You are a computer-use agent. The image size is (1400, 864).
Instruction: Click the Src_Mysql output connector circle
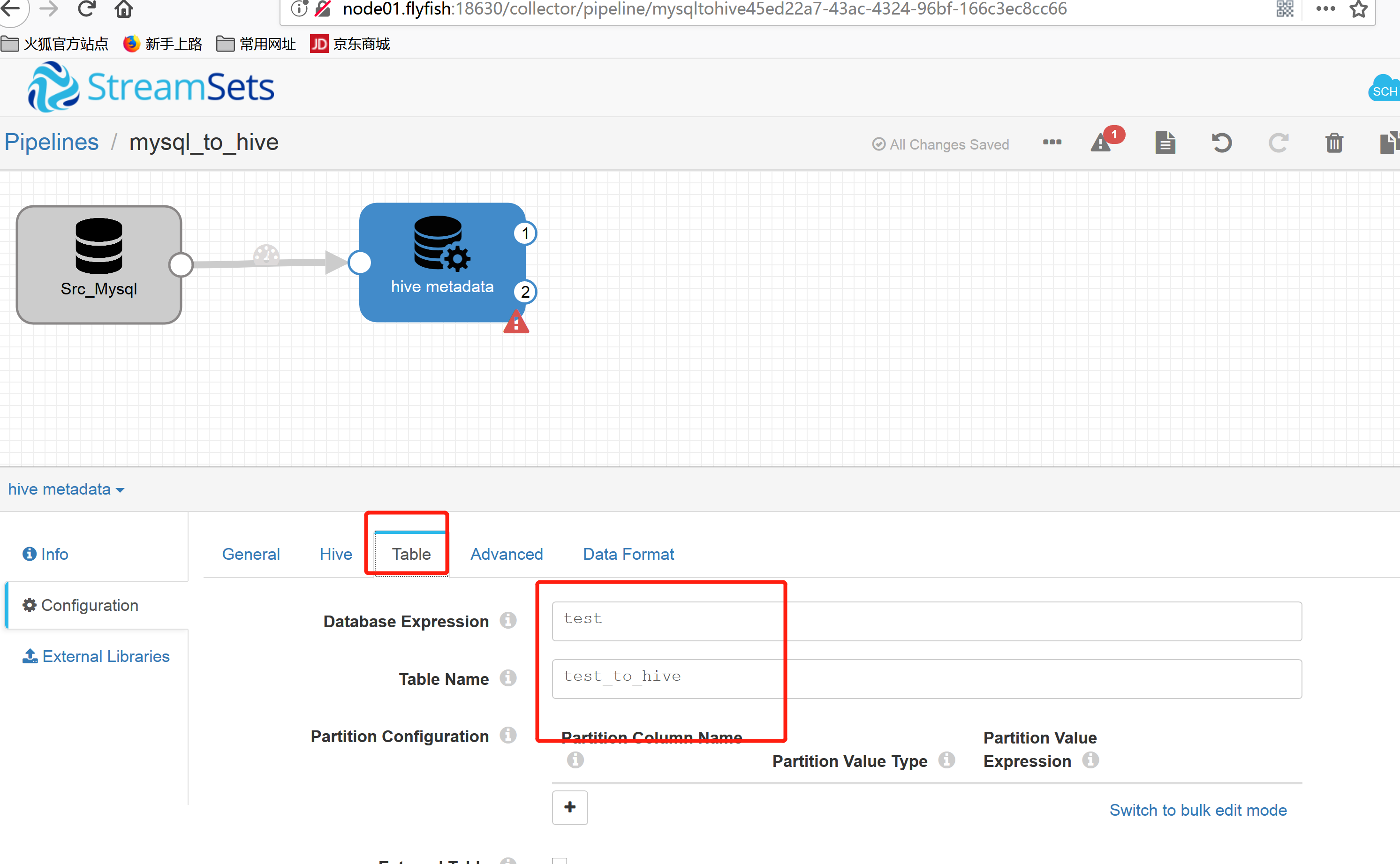click(181, 264)
